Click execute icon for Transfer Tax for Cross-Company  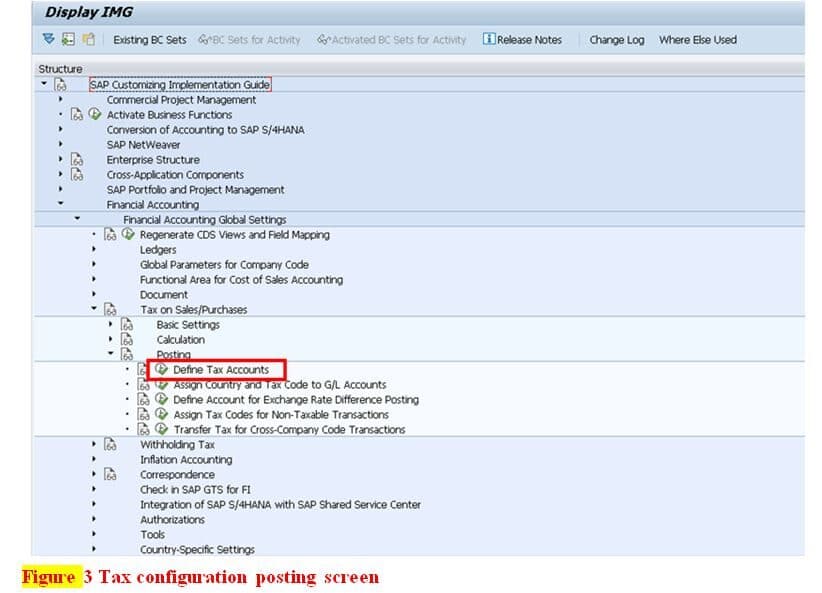pyautogui.click(x=162, y=430)
